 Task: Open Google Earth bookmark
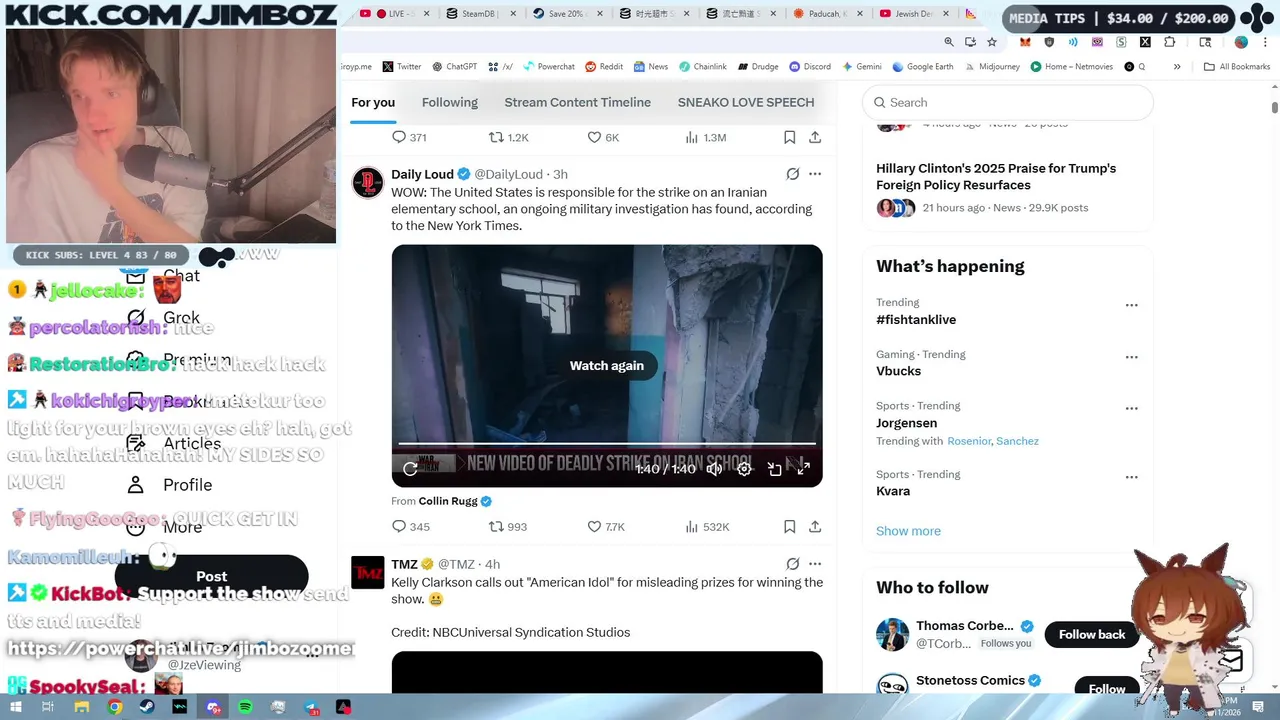tap(923, 67)
